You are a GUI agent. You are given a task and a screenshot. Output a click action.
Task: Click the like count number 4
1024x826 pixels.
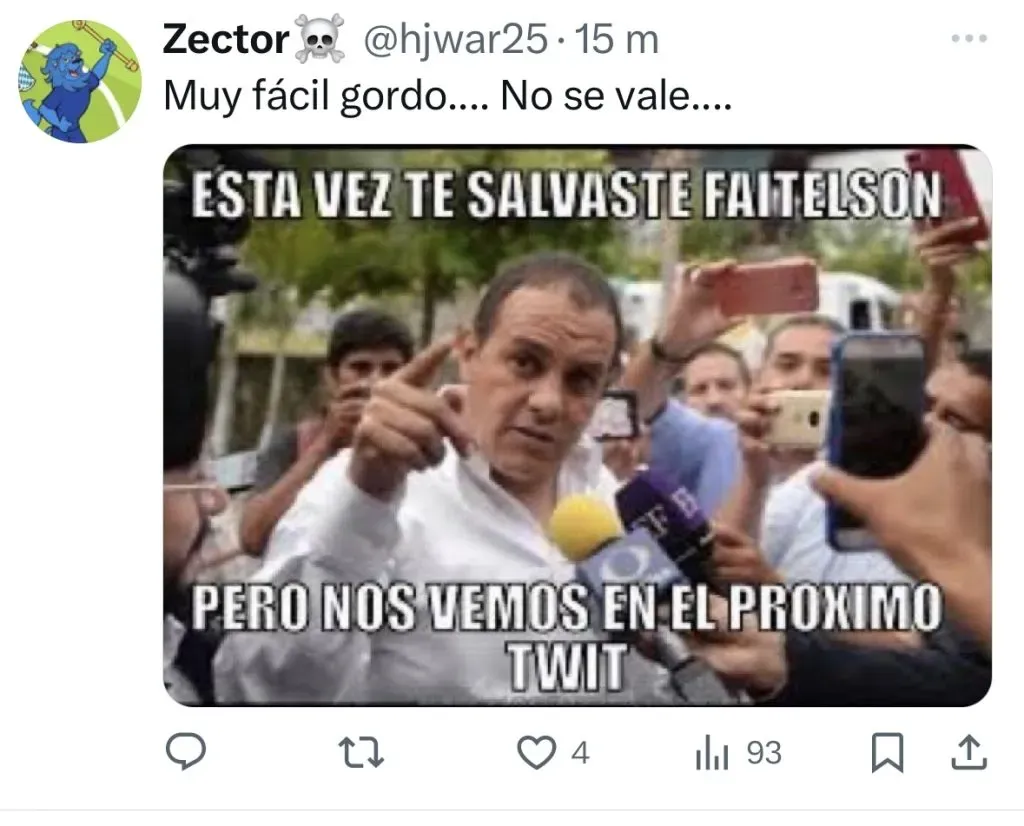(x=580, y=753)
